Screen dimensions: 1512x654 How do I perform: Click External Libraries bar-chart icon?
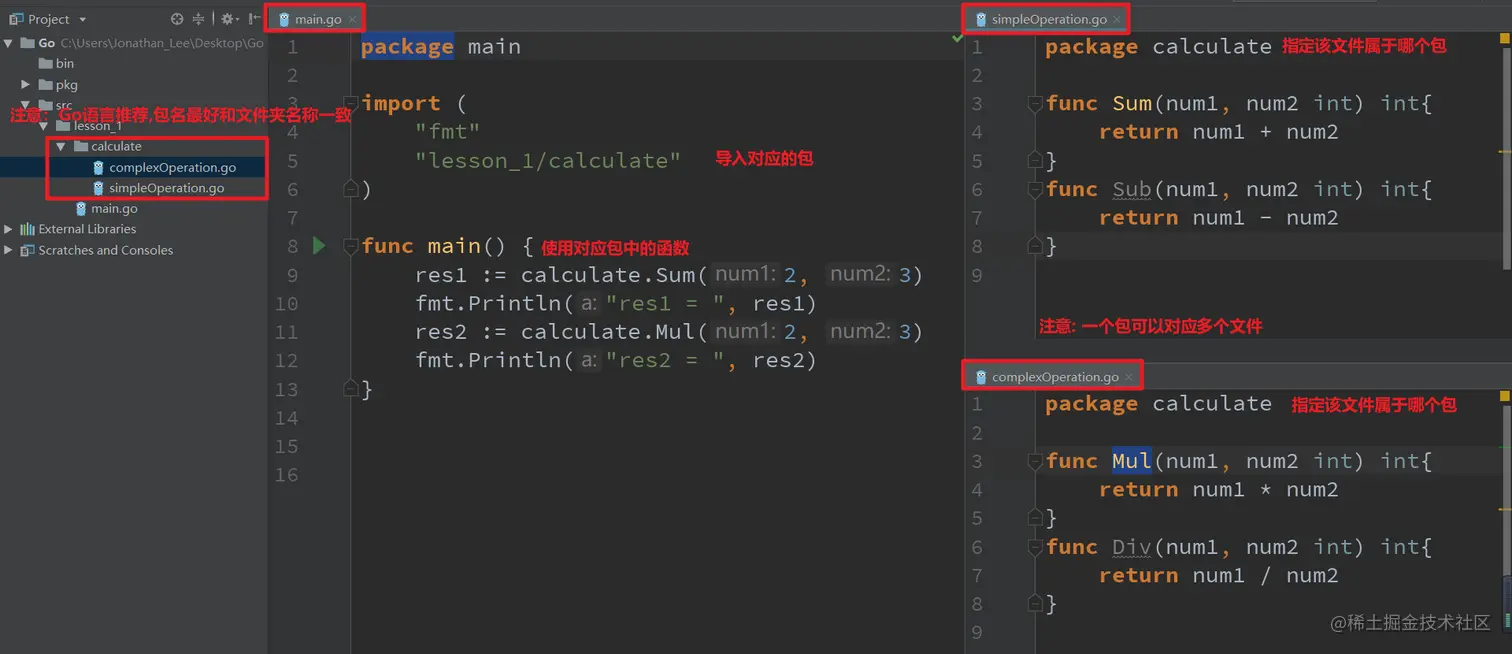coord(27,229)
